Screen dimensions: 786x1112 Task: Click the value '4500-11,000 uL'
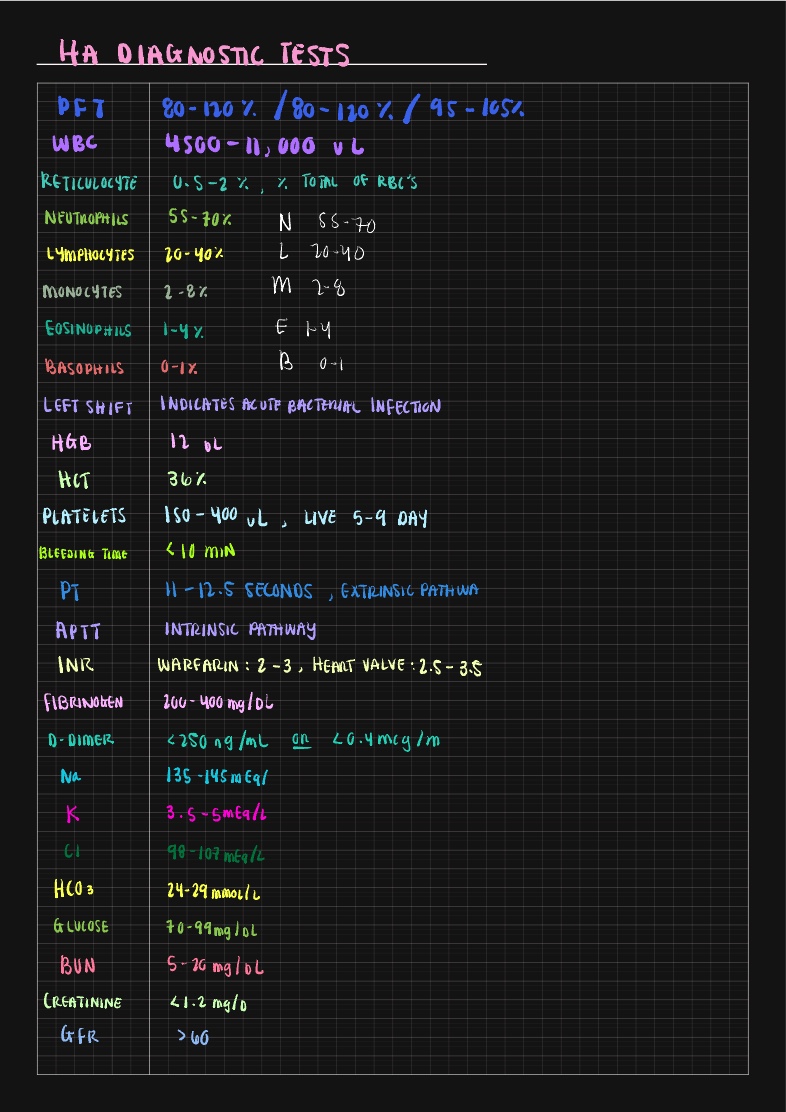(265, 145)
